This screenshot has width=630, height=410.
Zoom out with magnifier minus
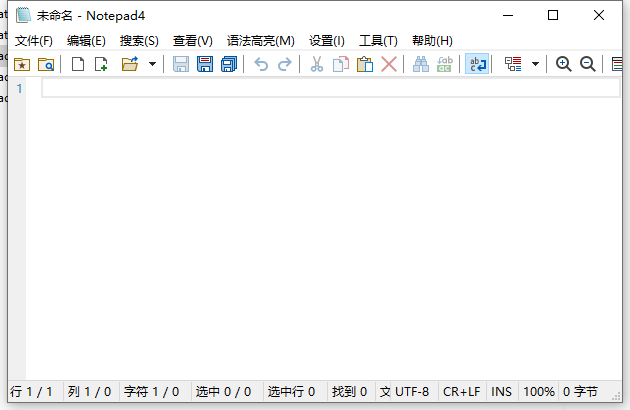(587, 64)
